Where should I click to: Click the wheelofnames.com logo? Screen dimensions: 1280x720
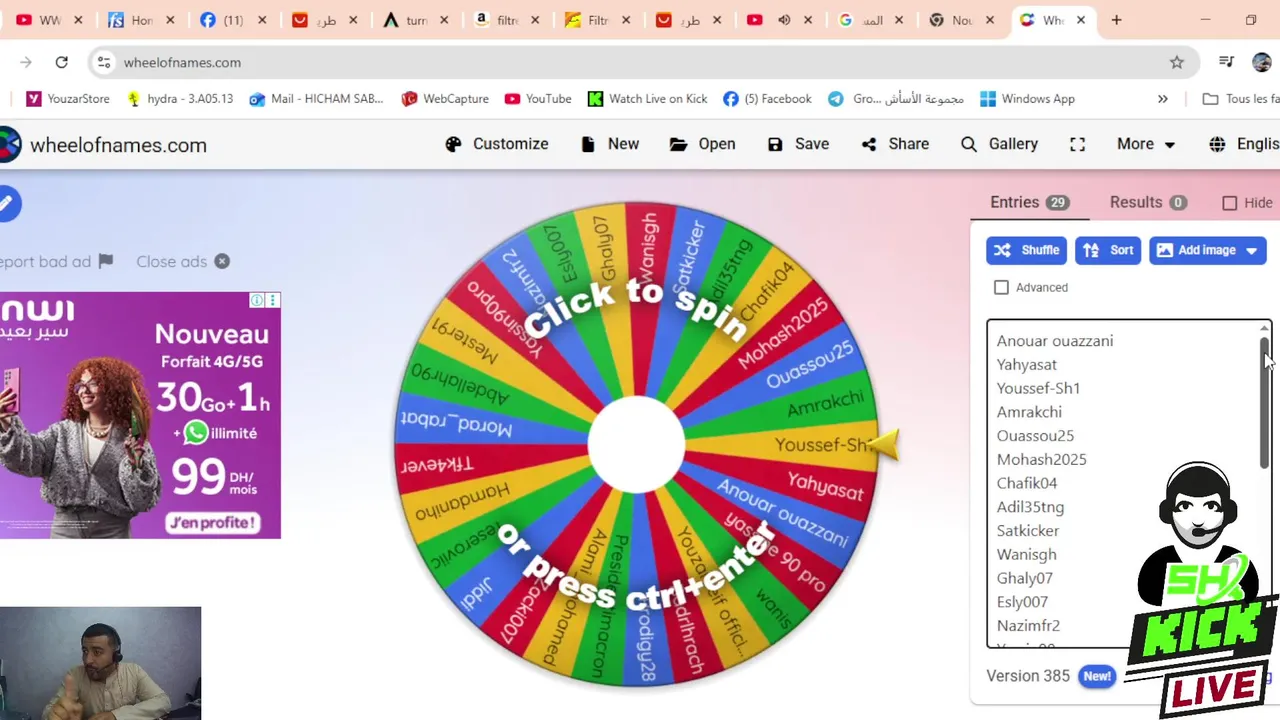[x=104, y=145]
